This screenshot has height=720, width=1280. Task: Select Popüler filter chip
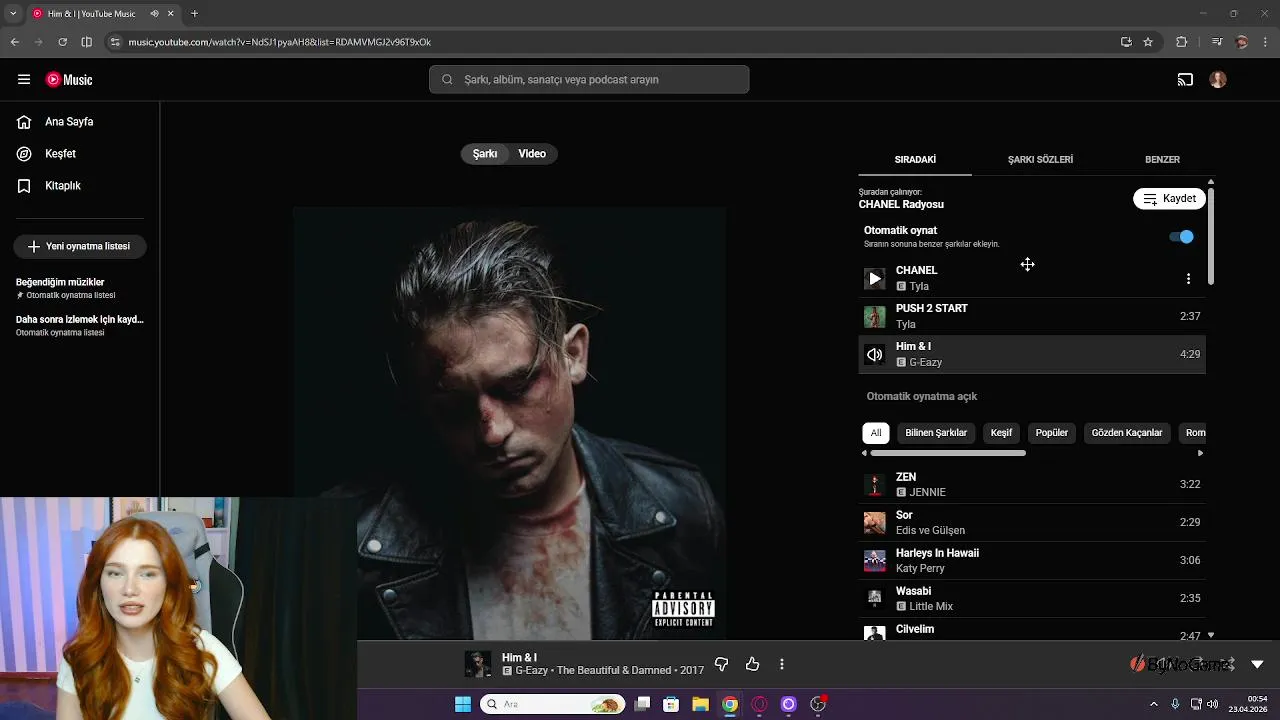click(x=1052, y=433)
